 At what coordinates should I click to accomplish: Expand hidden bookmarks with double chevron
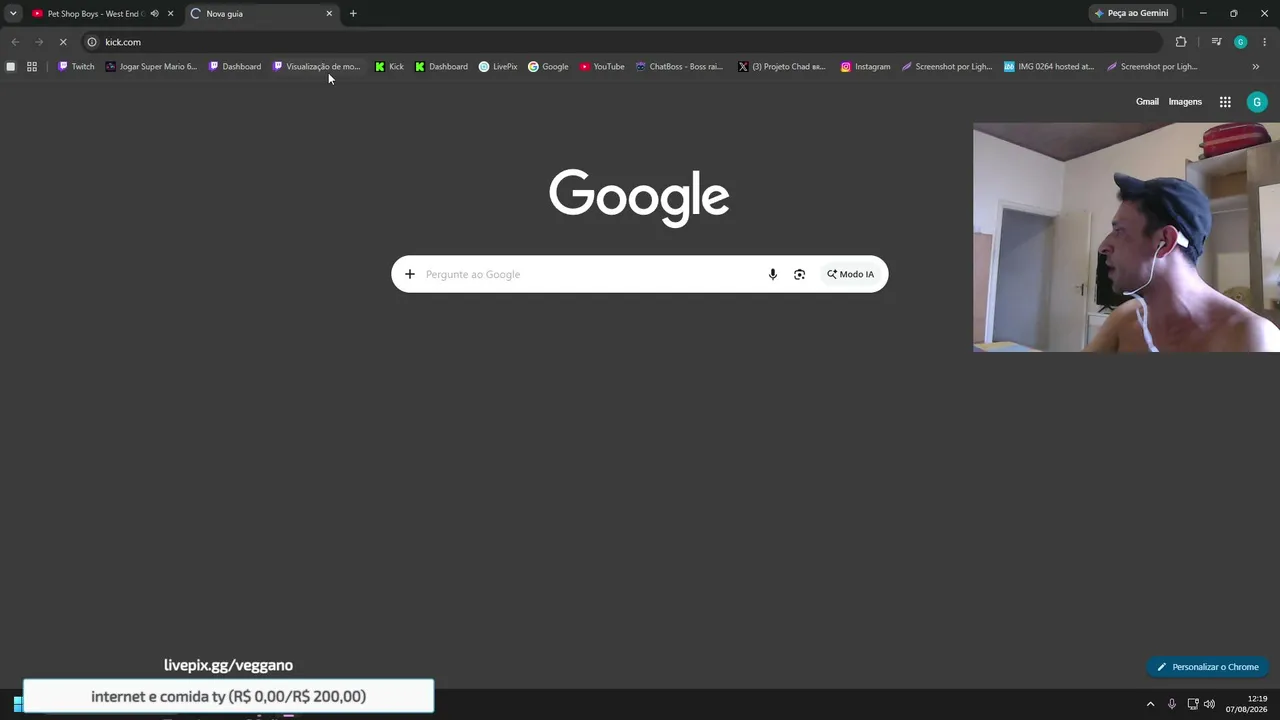coord(1256,67)
